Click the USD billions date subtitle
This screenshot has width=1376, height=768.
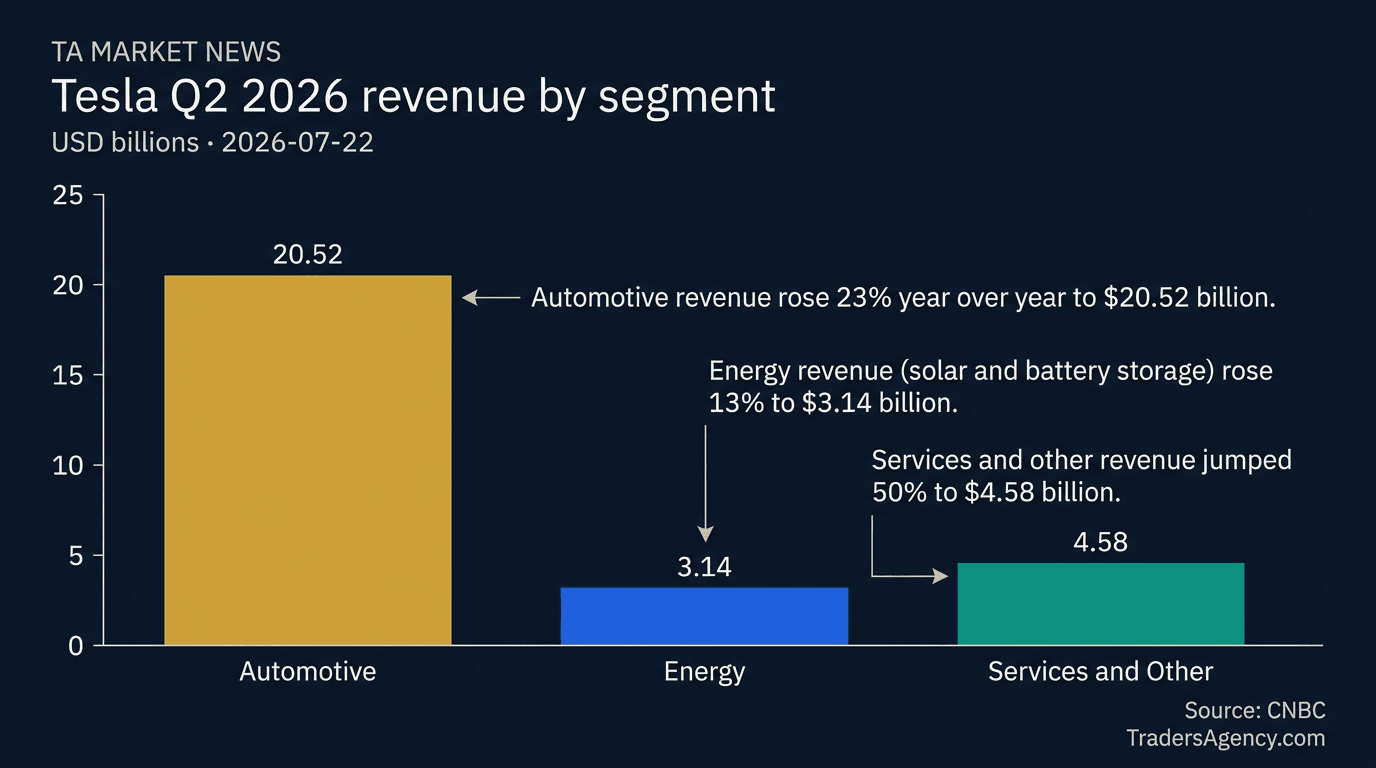coord(212,142)
